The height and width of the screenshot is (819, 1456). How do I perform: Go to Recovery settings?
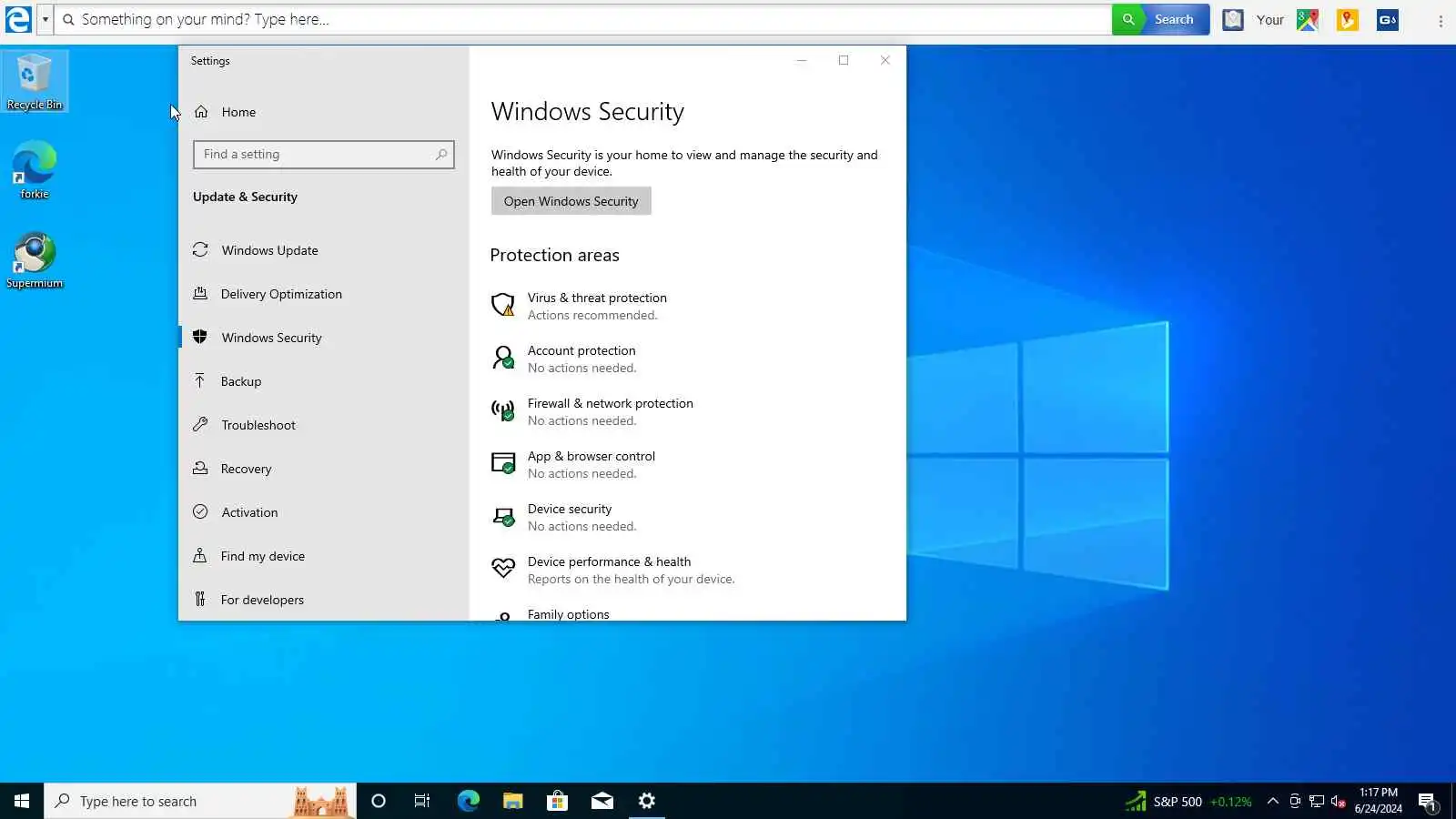click(323, 469)
